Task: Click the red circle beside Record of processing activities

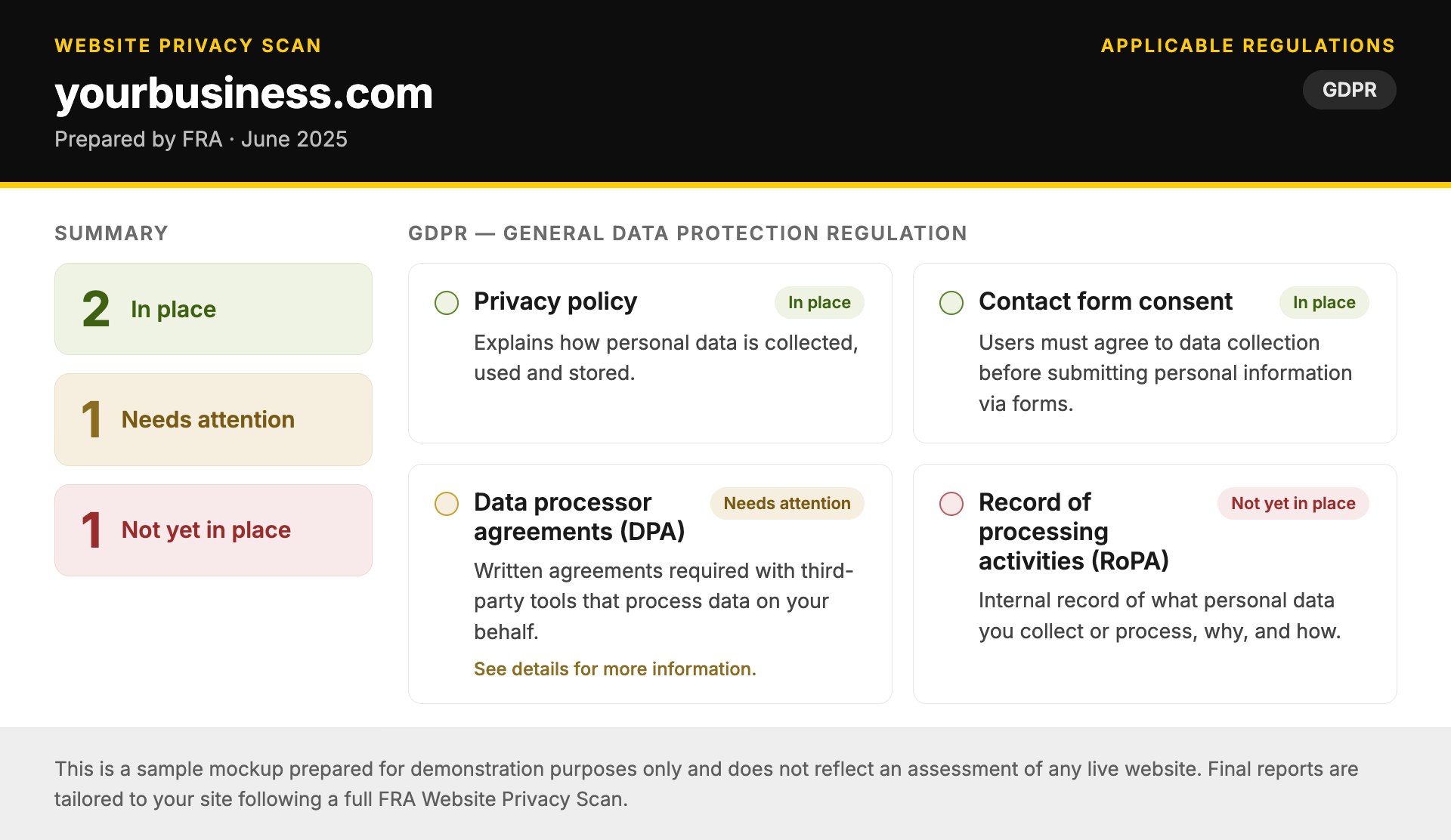Action: [951, 504]
